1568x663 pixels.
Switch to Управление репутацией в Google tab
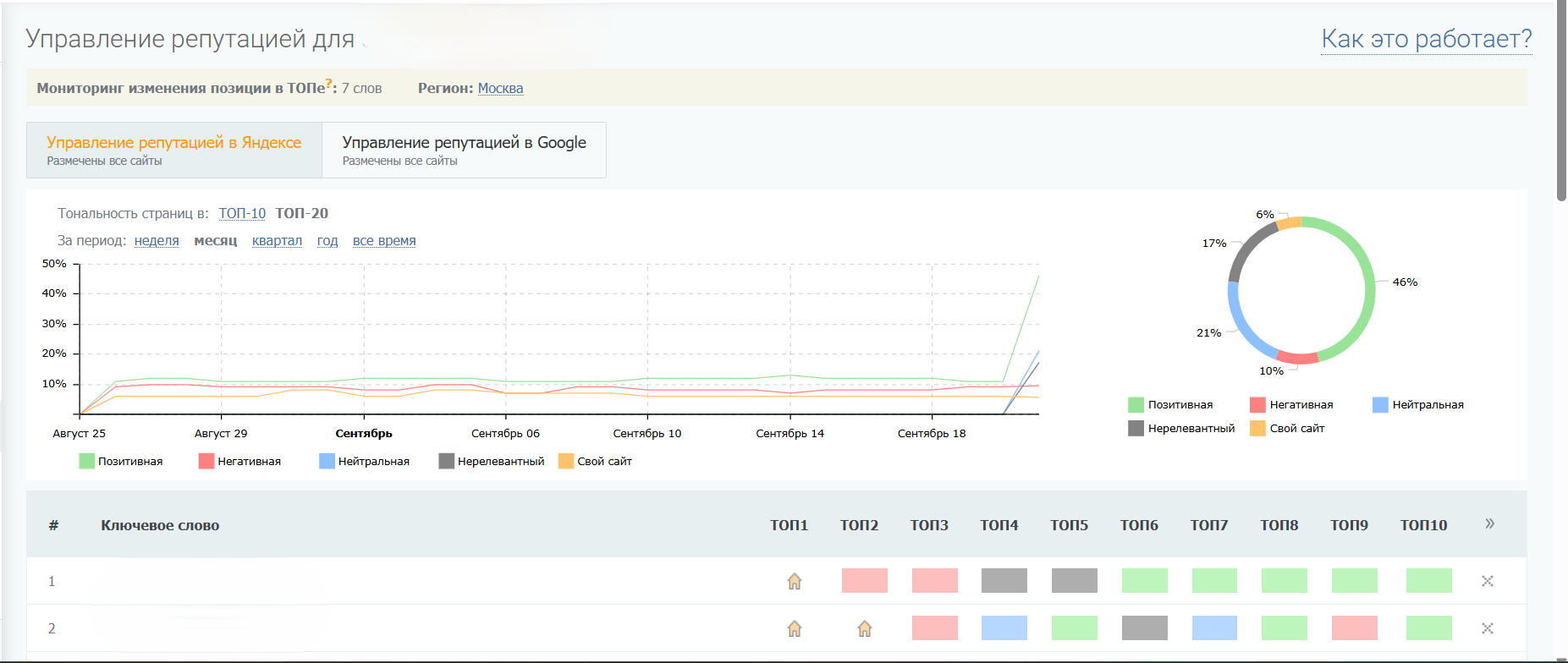[464, 150]
